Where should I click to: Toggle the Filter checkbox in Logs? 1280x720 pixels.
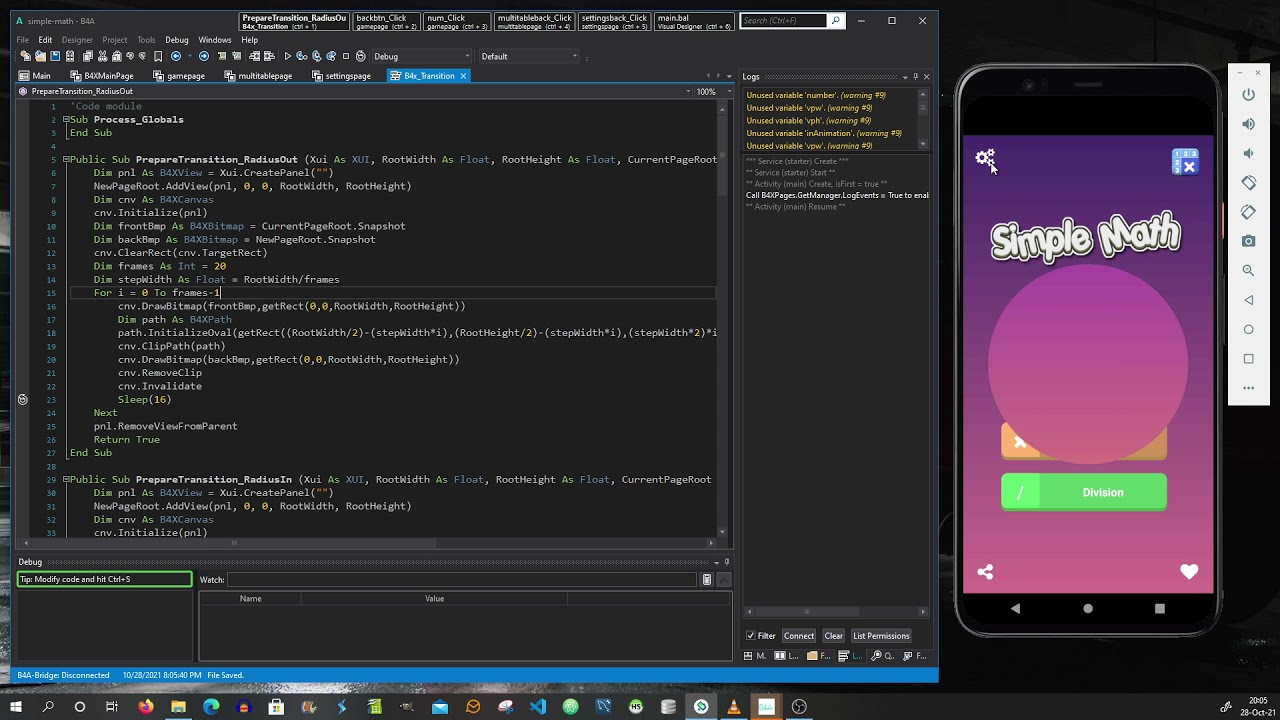751,636
